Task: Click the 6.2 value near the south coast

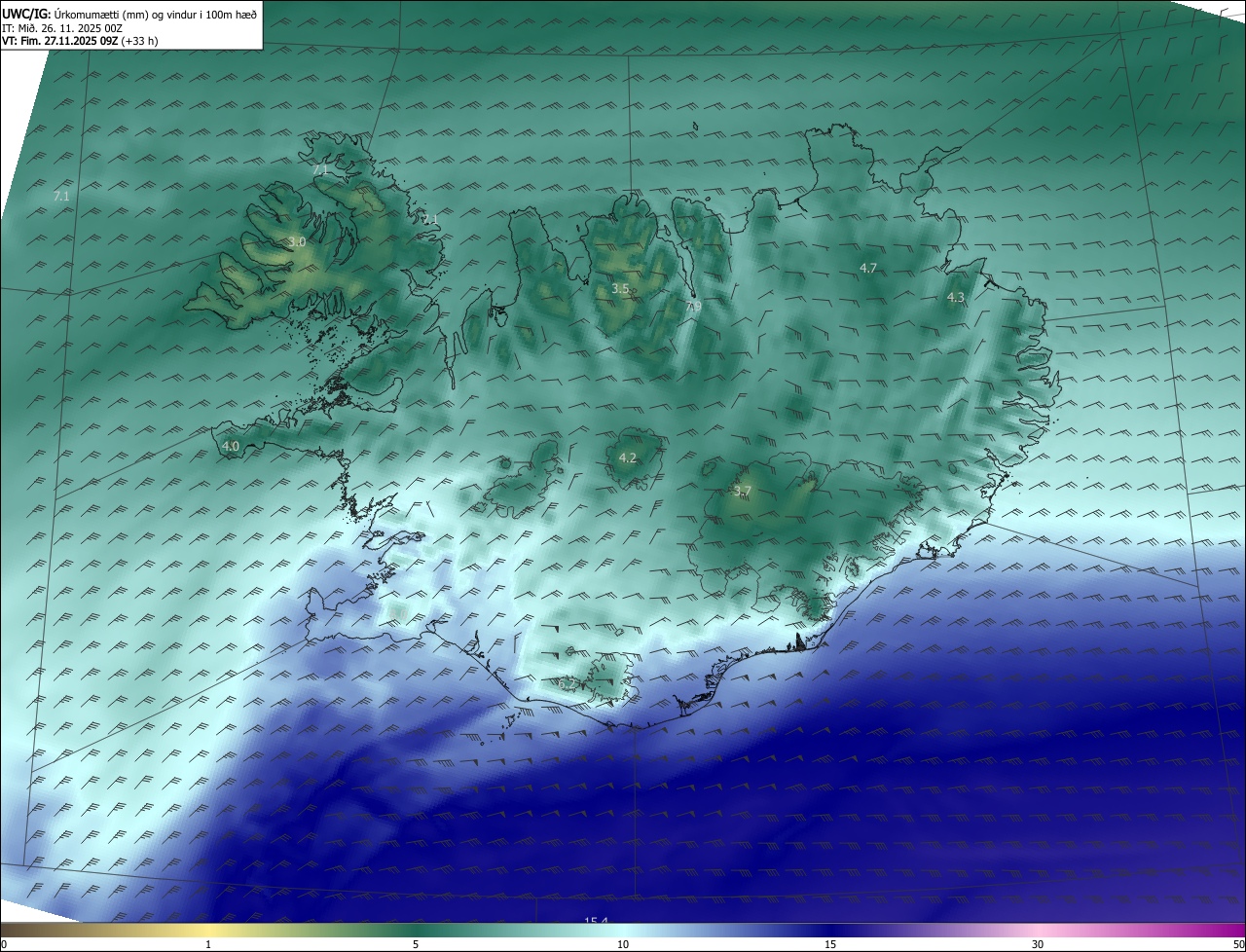Action: 568,683
